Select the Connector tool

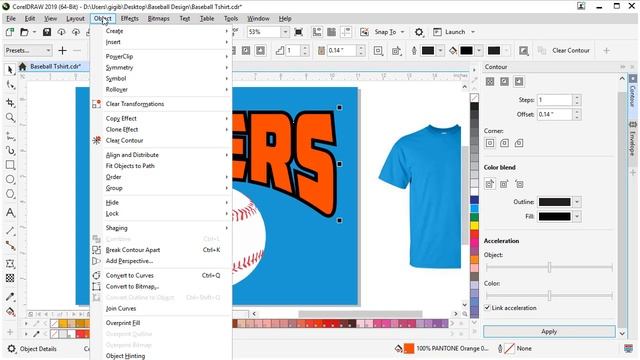click(10, 246)
